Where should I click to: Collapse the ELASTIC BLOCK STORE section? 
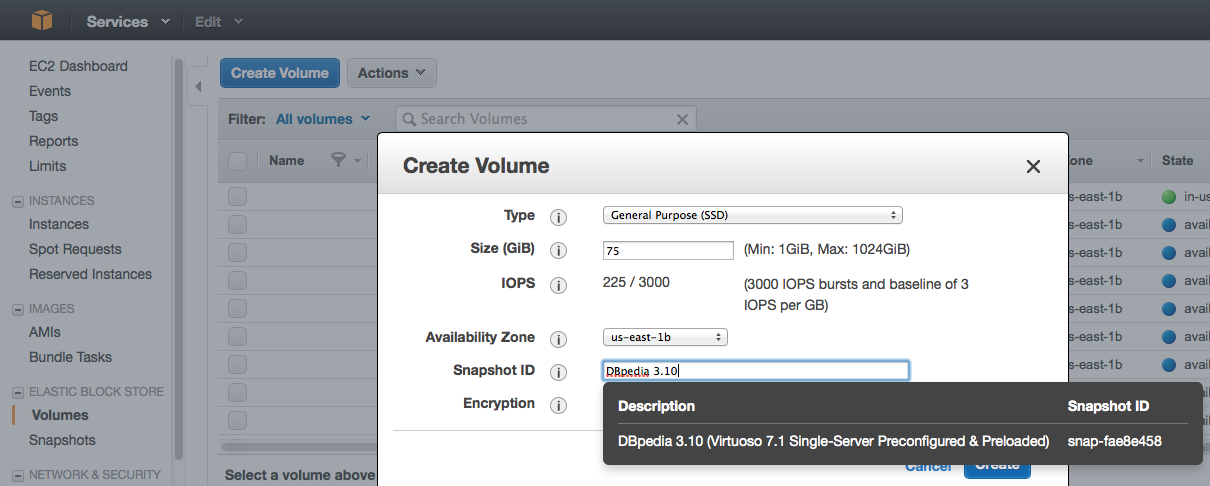click(17, 392)
